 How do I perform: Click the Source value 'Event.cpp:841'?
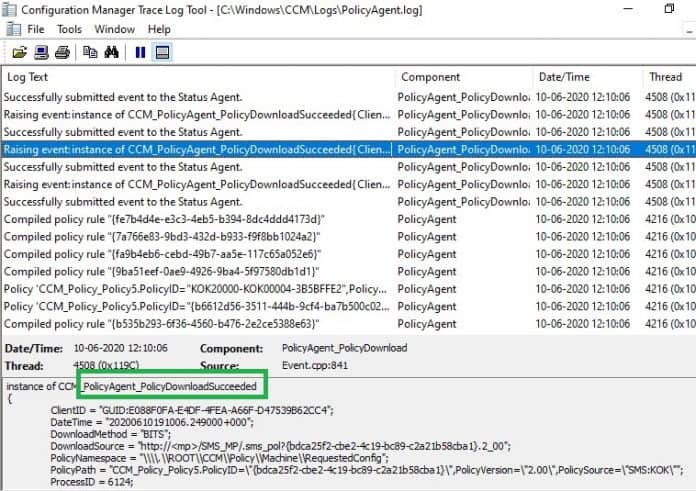[x=315, y=365]
